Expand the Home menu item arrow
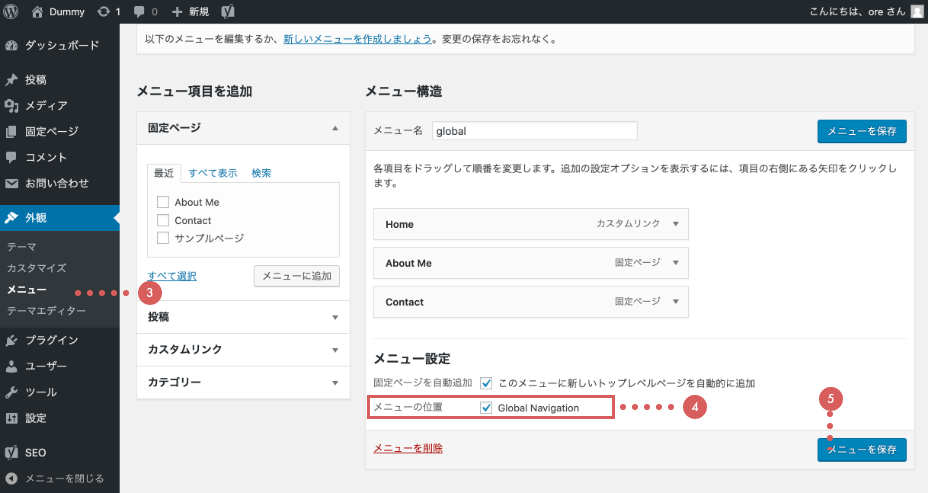This screenshot has height=493, width=928. click(676, 225)
